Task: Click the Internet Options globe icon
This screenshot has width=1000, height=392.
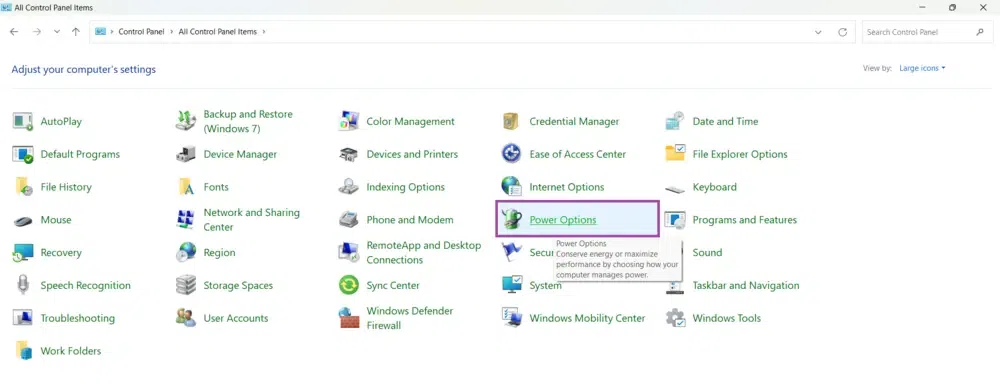Action: click(511, 187)
